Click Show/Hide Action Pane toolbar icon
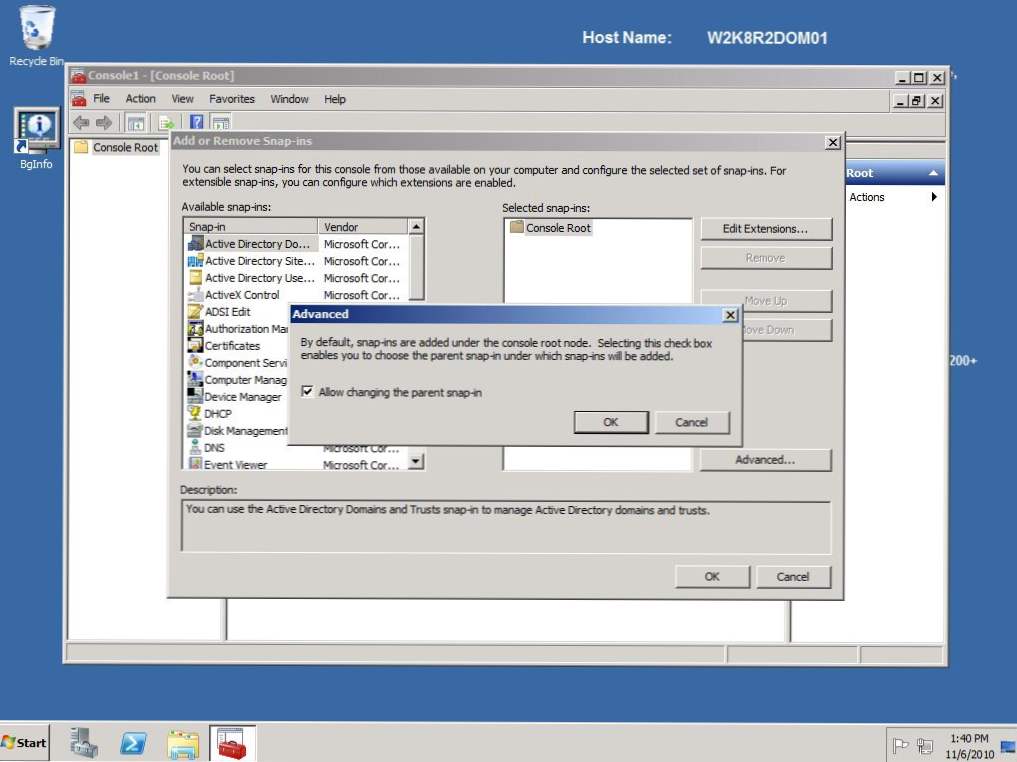Image resolution: width=1017 pixels, height=762 pixels. pyautogui.click(x=221, y=122)
